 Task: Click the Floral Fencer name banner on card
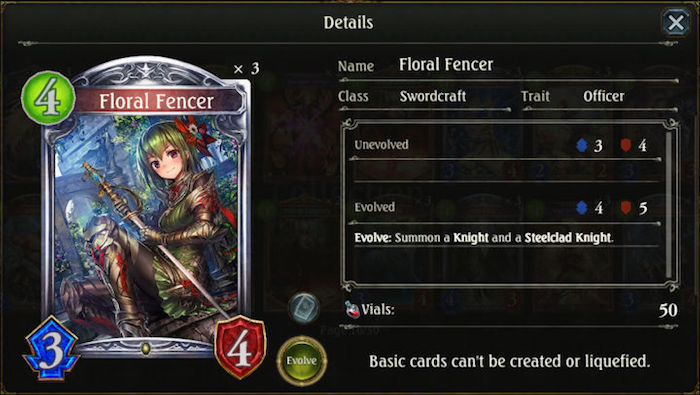click(x=157, y=101)
